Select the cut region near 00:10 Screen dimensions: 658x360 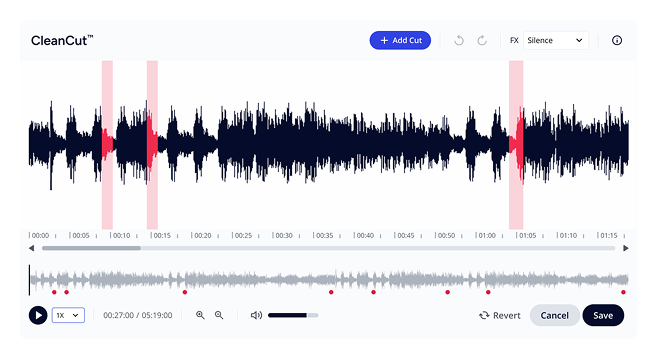point(107,145)
